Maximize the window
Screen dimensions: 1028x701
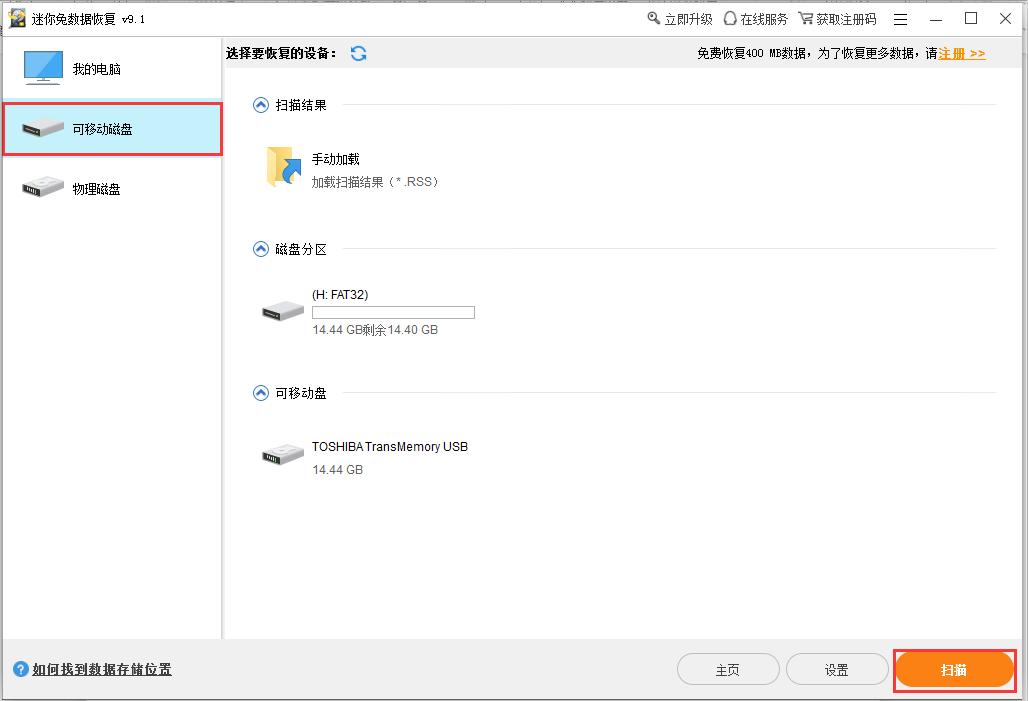971,19
